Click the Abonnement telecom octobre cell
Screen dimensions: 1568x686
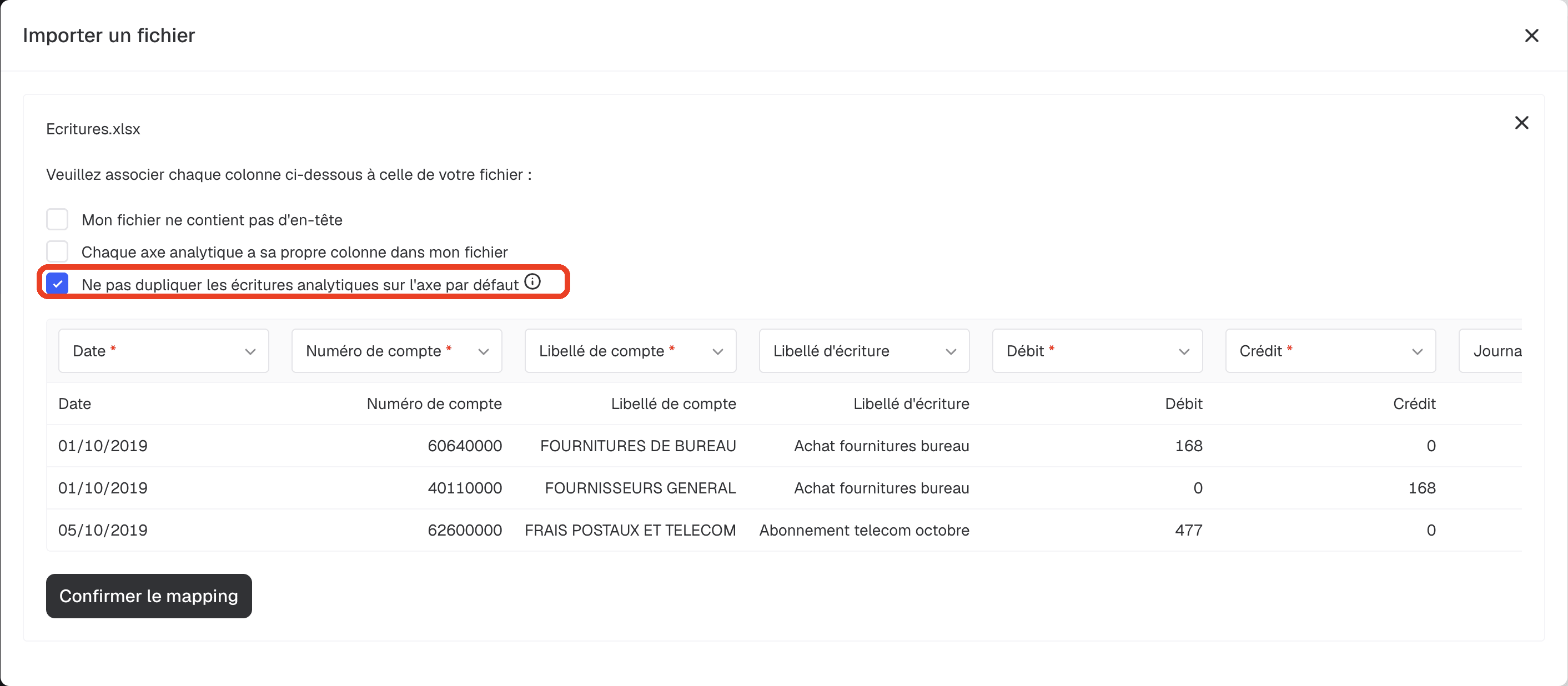865,529
